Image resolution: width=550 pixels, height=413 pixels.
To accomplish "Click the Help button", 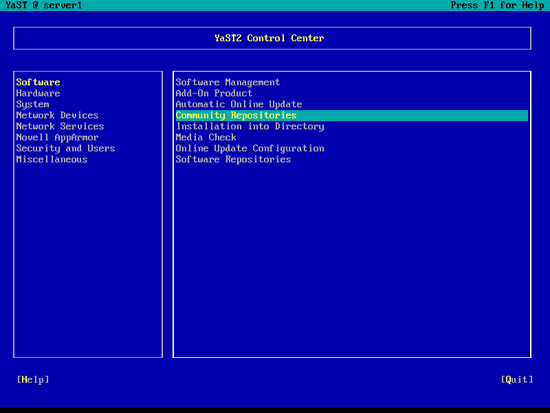I will click(33, 380).
